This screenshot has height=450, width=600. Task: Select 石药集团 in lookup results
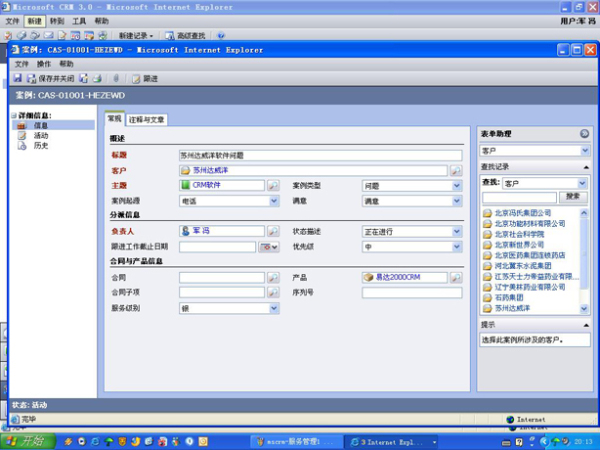tap(509, 297)
